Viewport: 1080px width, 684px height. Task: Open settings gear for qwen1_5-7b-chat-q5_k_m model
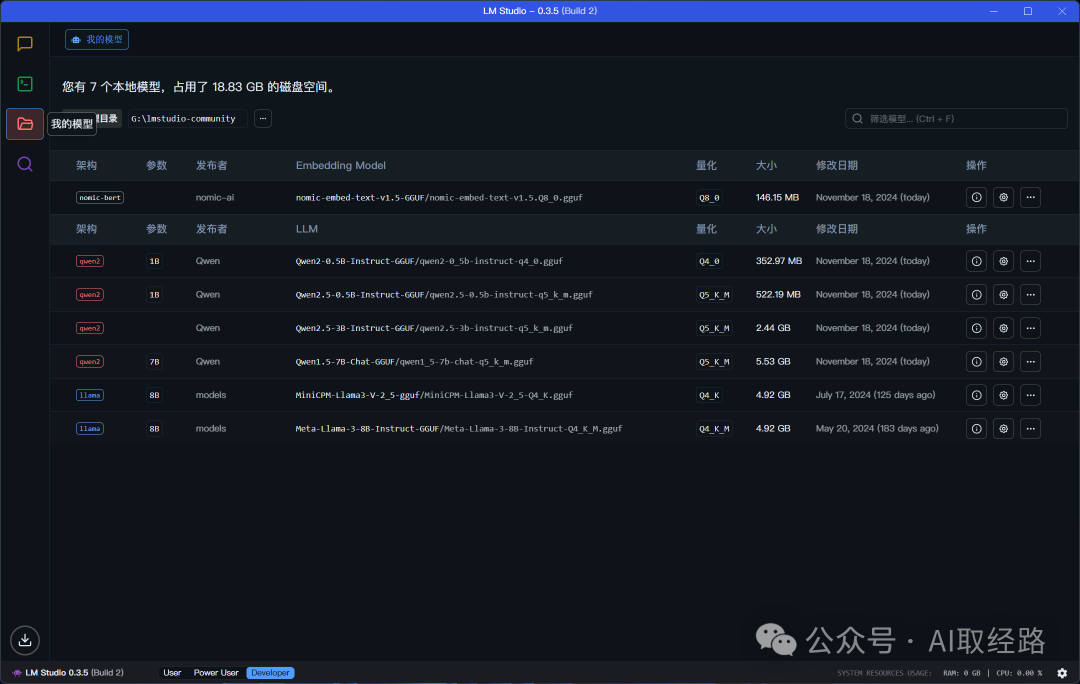click(1004, 362)
